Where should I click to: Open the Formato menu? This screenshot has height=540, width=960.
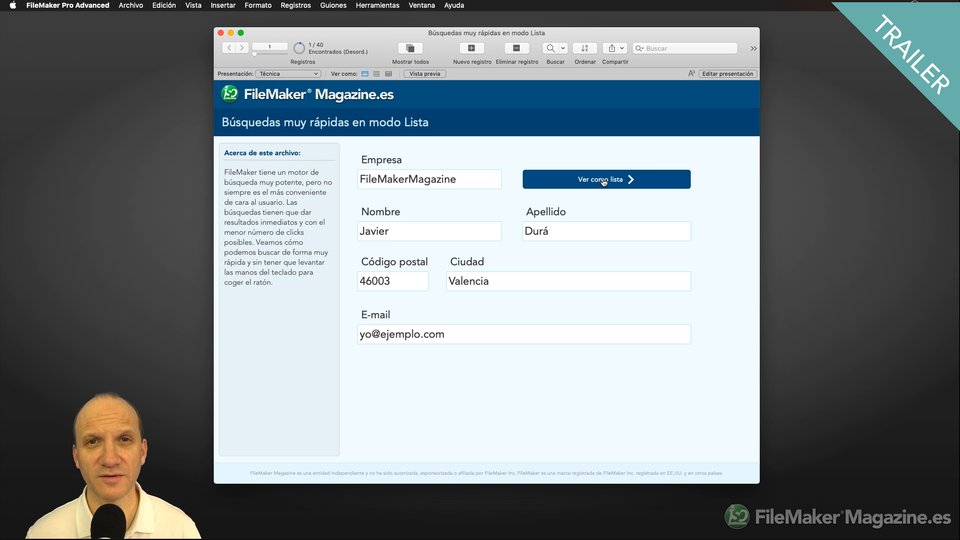click(258, 6)
